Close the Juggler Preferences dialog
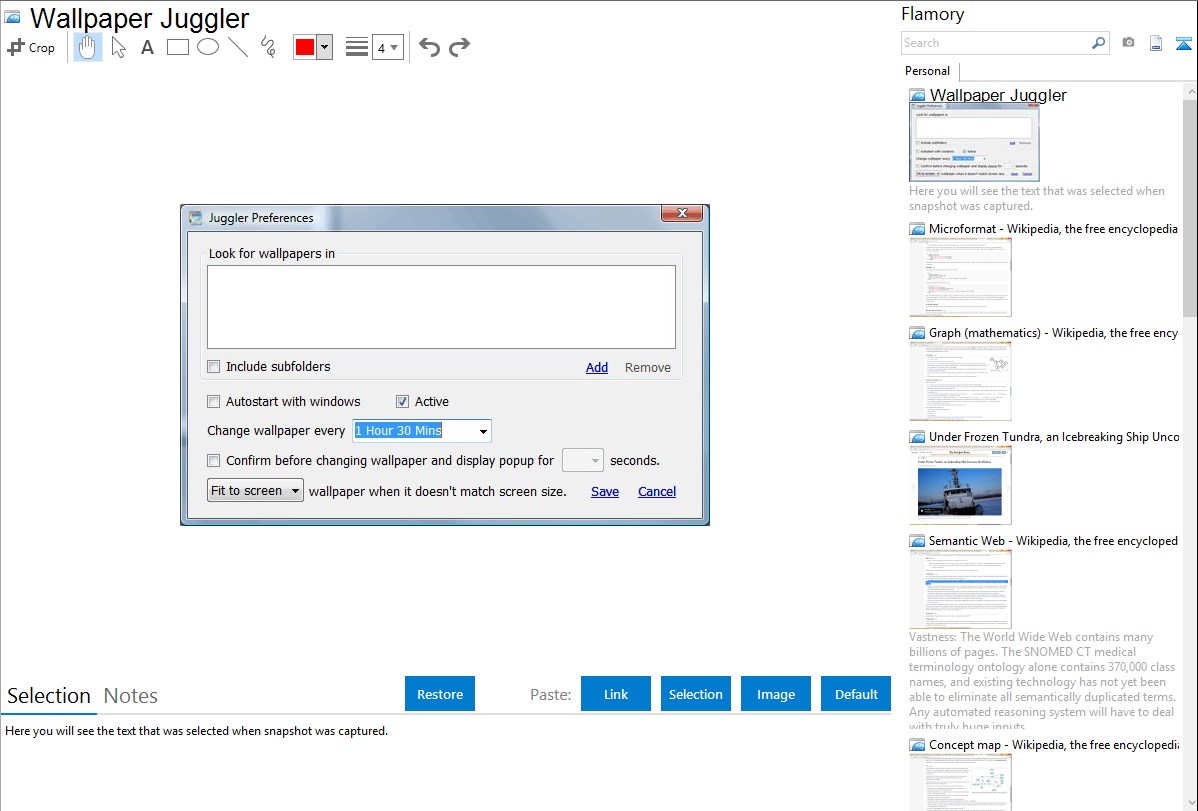 [x=682, y=213]
